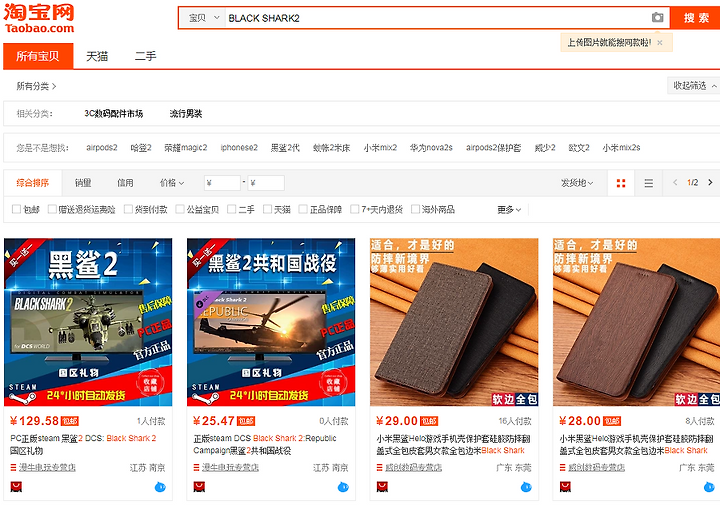Open the 价格 sort dropdown
The image size is (720, 505).
(x=172, y=183)
